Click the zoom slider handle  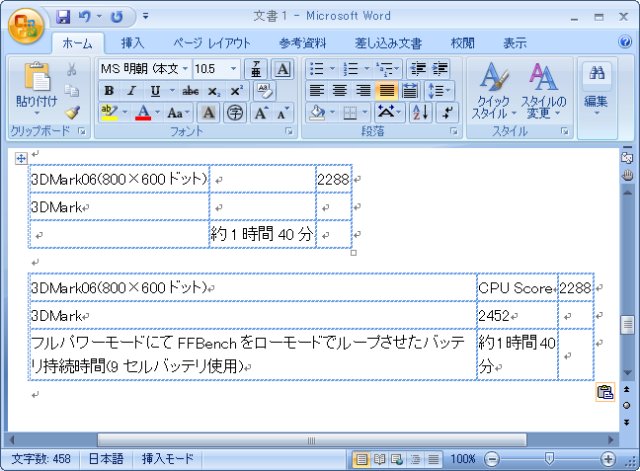[x=549, y=459]
